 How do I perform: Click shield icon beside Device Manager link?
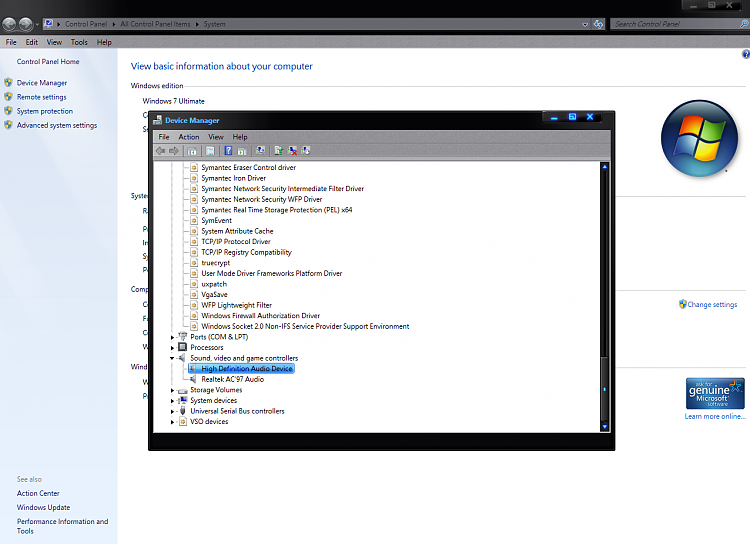pos(8,82)
